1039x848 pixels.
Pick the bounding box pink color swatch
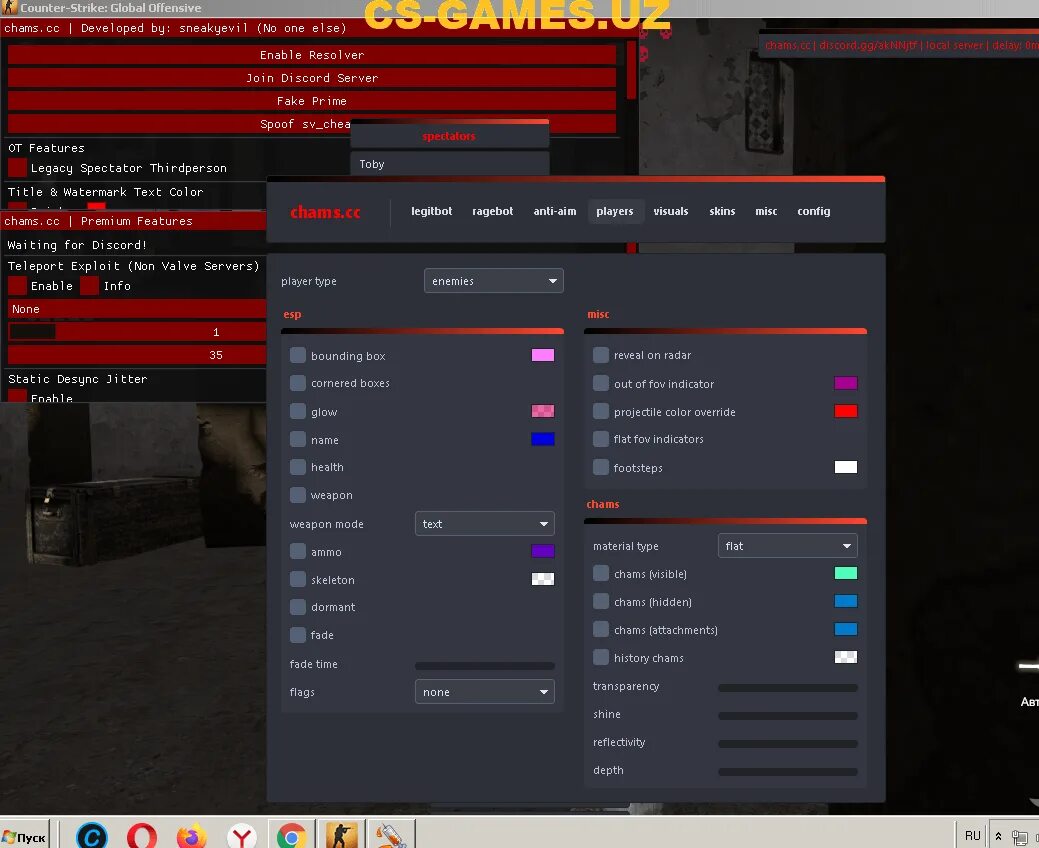click(543, 355)
